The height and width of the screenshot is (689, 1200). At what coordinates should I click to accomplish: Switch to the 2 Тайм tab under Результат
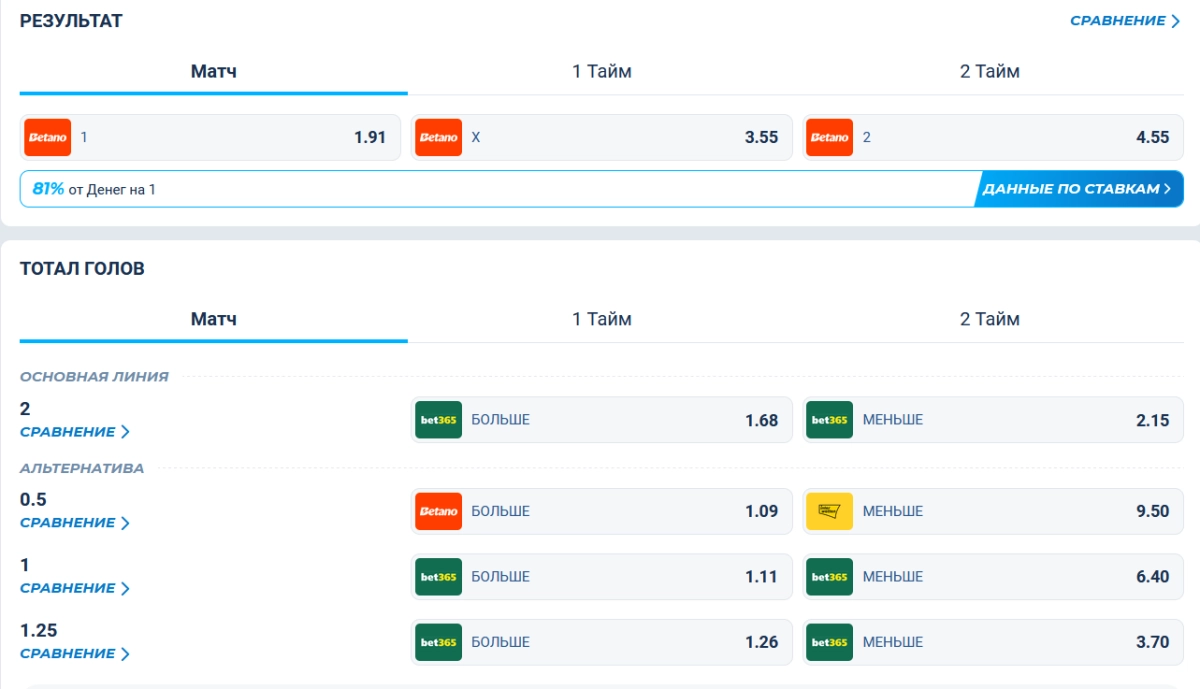pyautogui.click(x=990, y=72)
